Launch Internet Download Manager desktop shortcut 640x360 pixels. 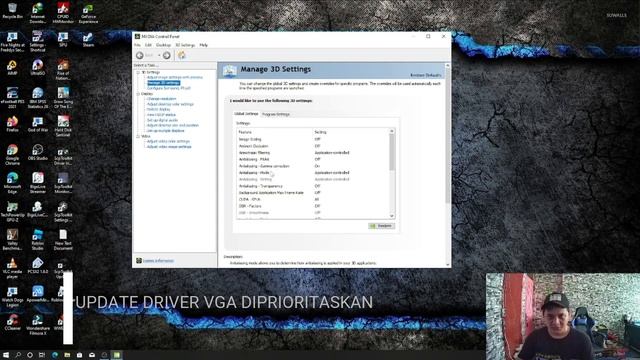(38, 13)
